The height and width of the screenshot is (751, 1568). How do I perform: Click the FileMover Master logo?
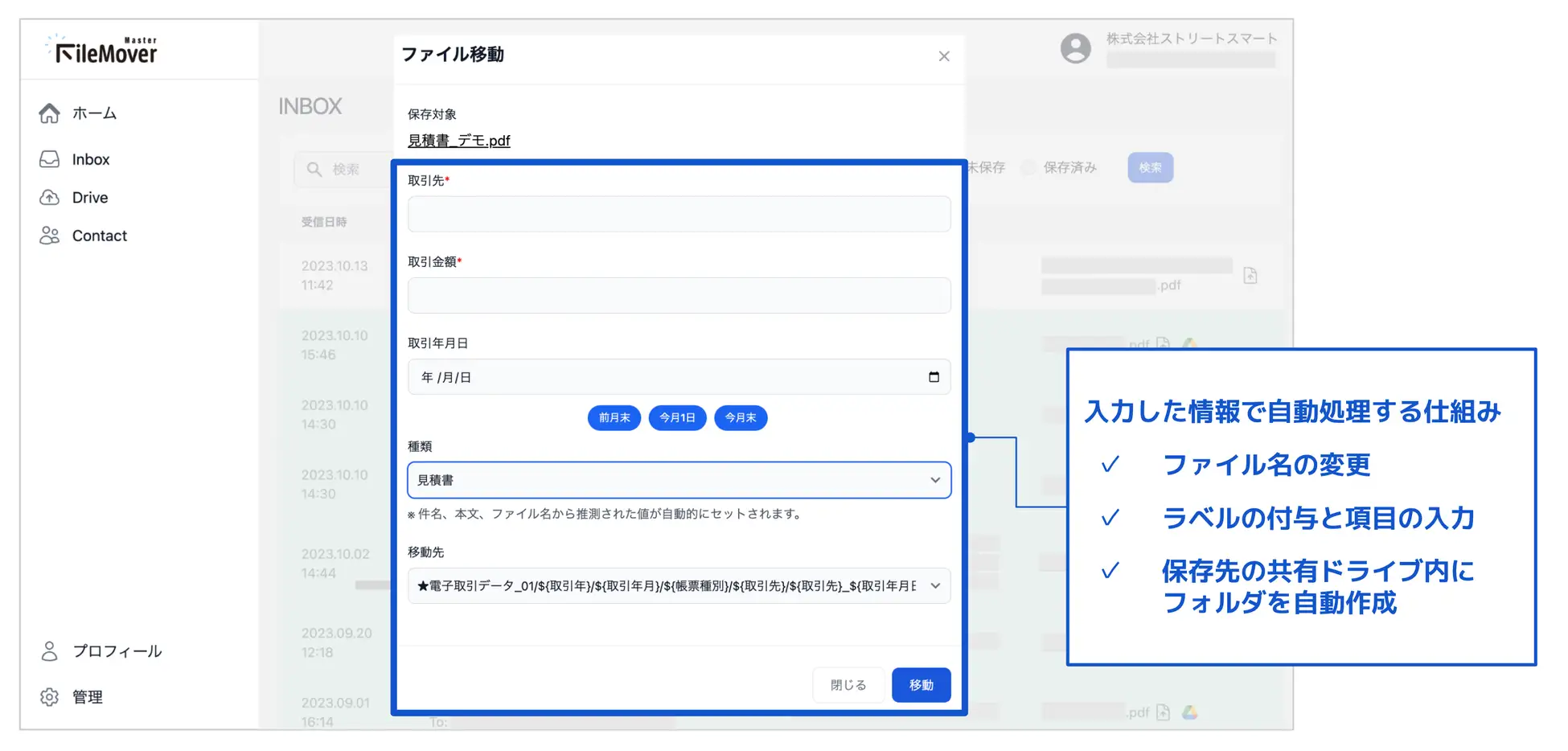(x=105, y=51)
